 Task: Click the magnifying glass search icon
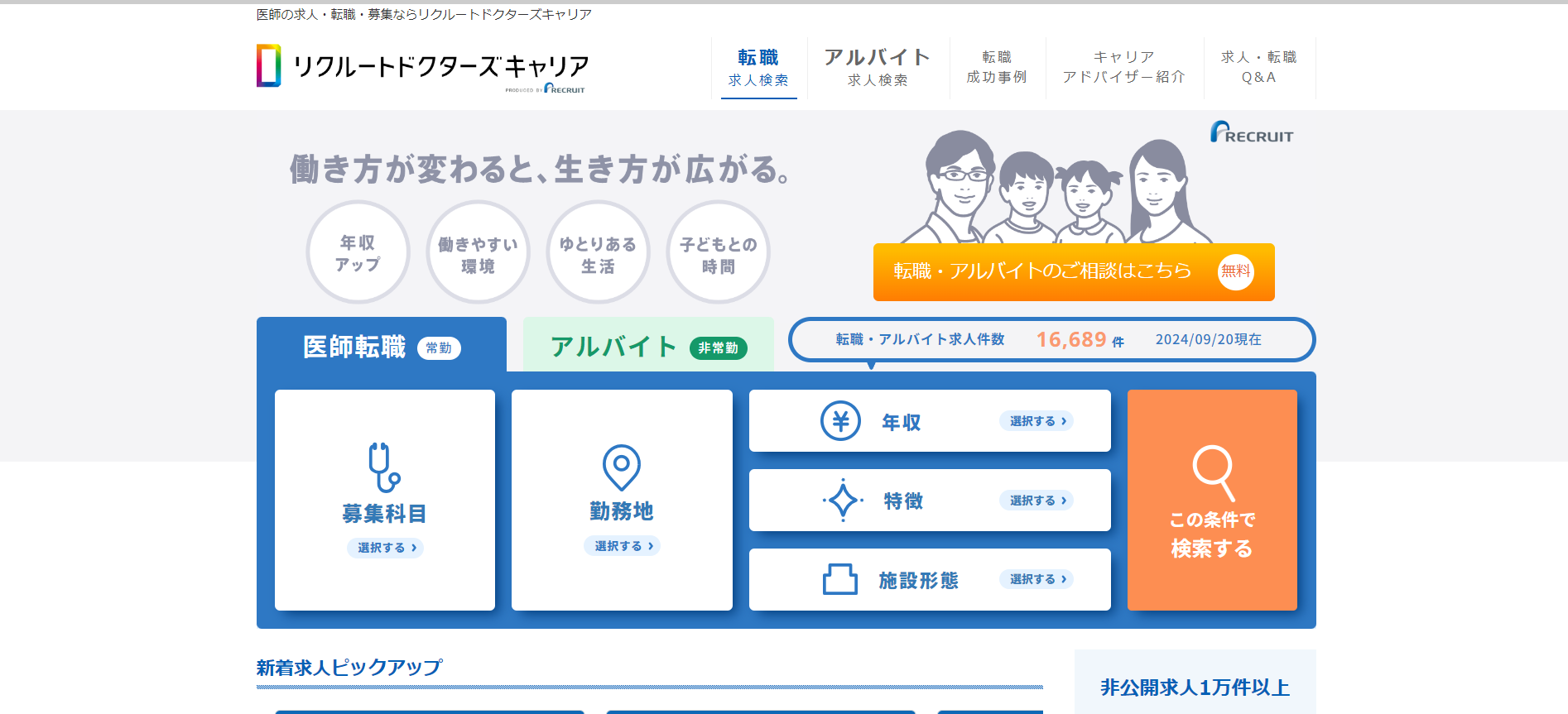(1213, 472)
